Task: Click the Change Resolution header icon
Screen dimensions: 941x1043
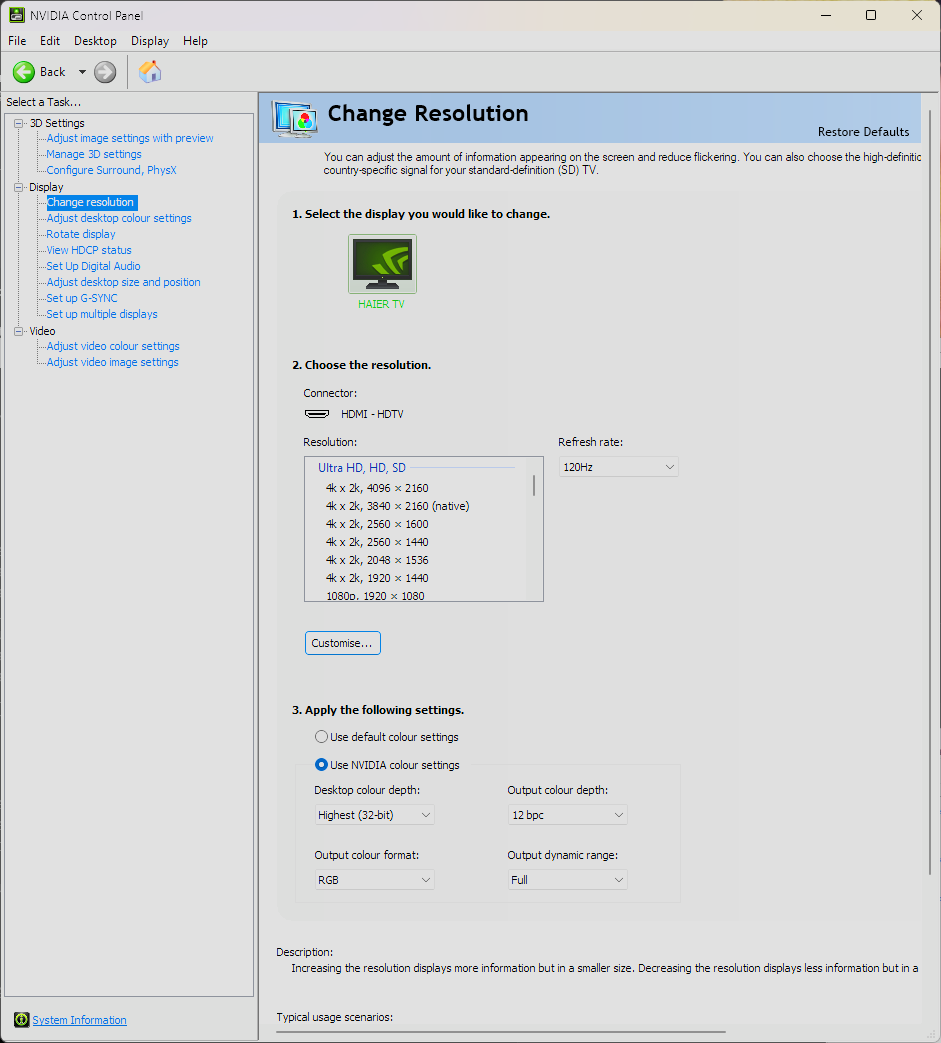Action: click(295, 118)
